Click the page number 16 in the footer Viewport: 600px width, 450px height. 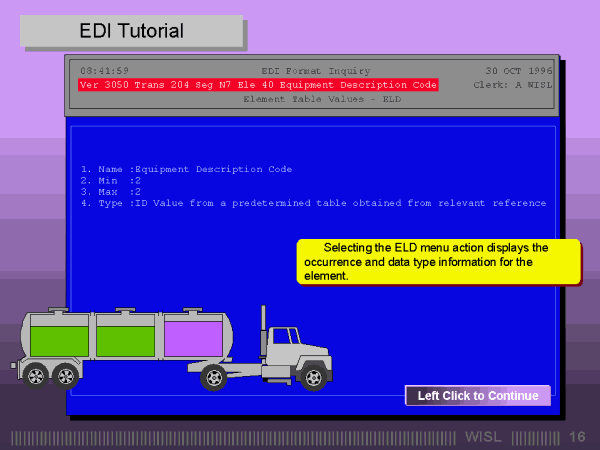[x=577, y=437]
